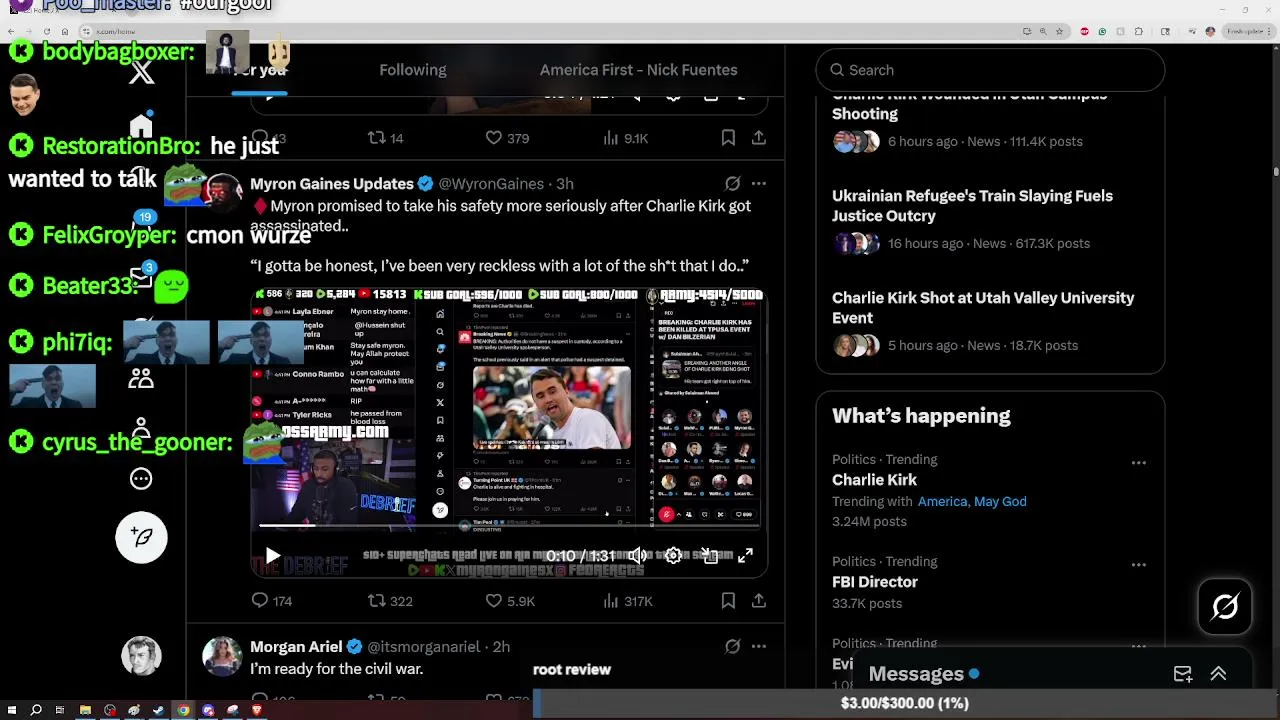
Task: Open more options for Charlie Kirk trend
Action: click(1138, 463)
